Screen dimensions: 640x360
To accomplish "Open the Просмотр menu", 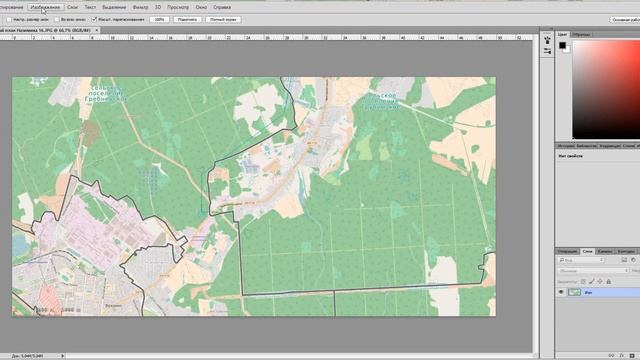I will 178,7.
